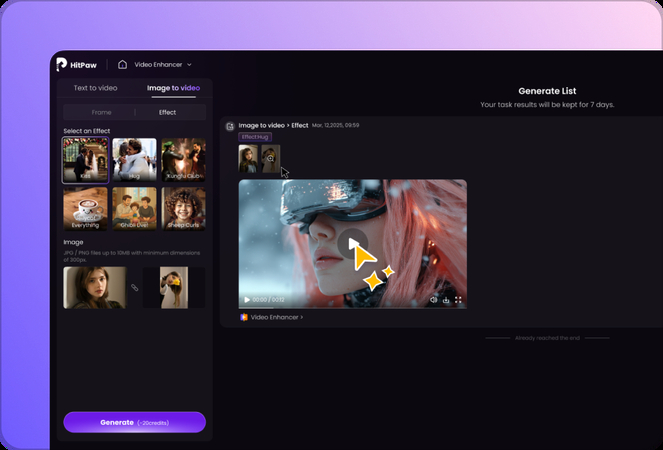The height and width of the screenshot is (450, 663).
Task: Click the 'Select an Effect' label
Action: [87, 131]
